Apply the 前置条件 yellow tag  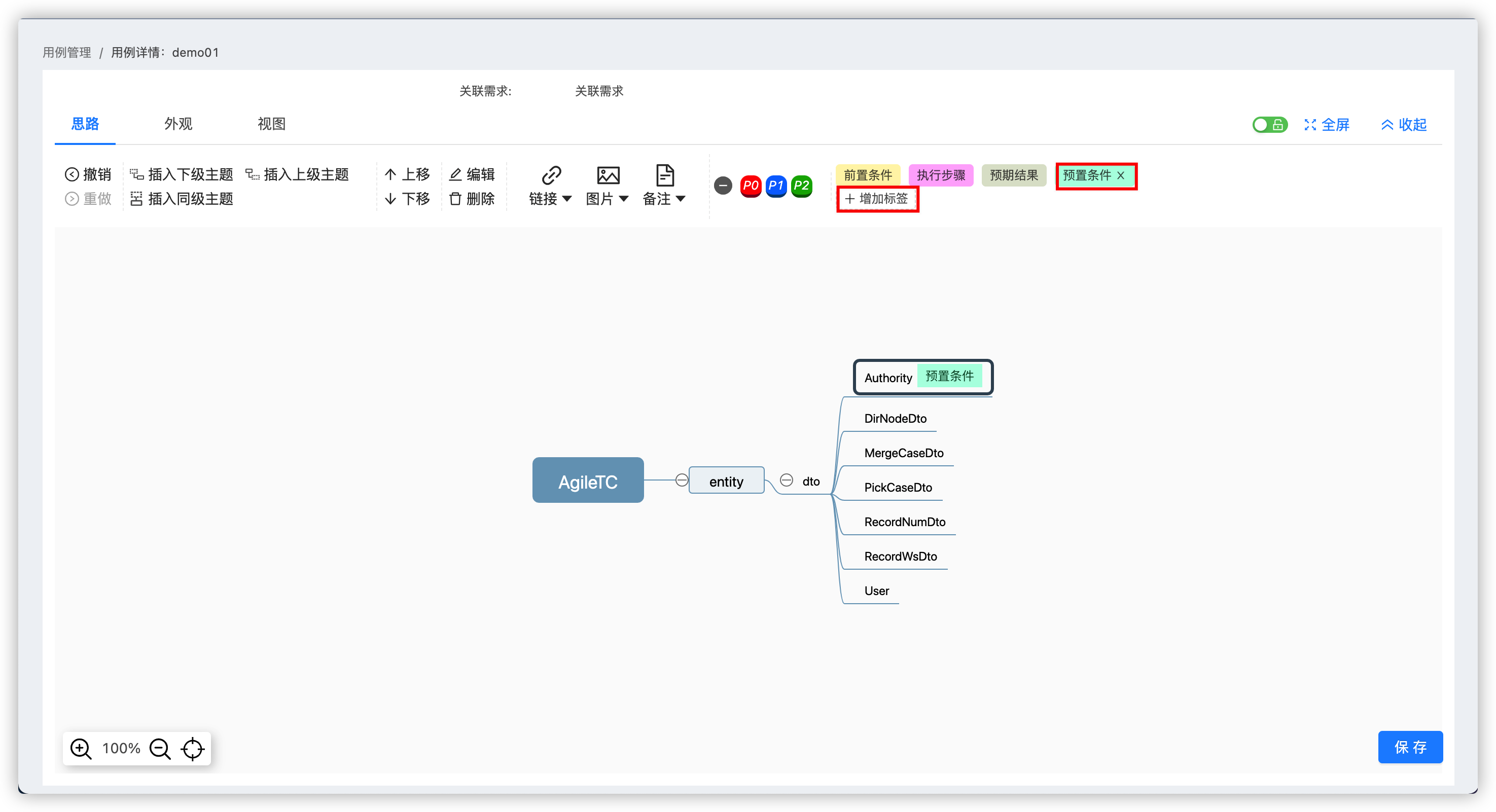[x=868, y=175]
